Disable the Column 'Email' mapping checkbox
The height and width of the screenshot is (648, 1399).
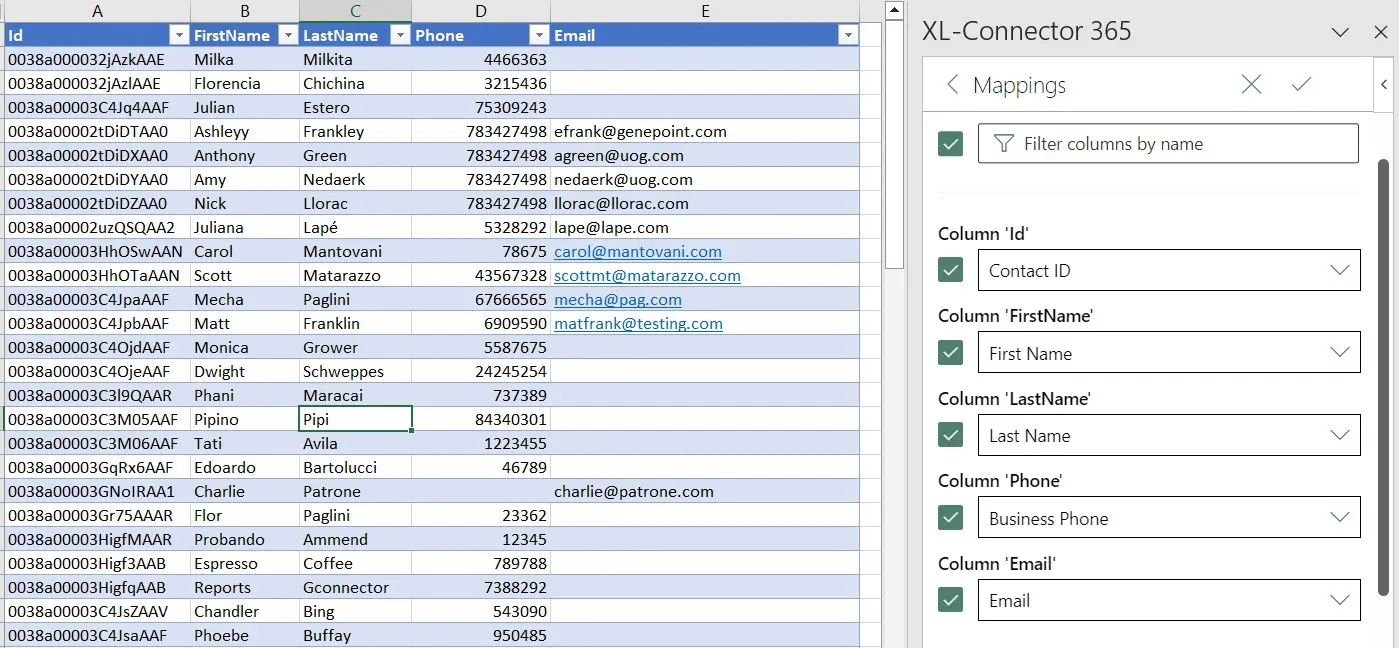pyautogui.click(x=950, y=600)
